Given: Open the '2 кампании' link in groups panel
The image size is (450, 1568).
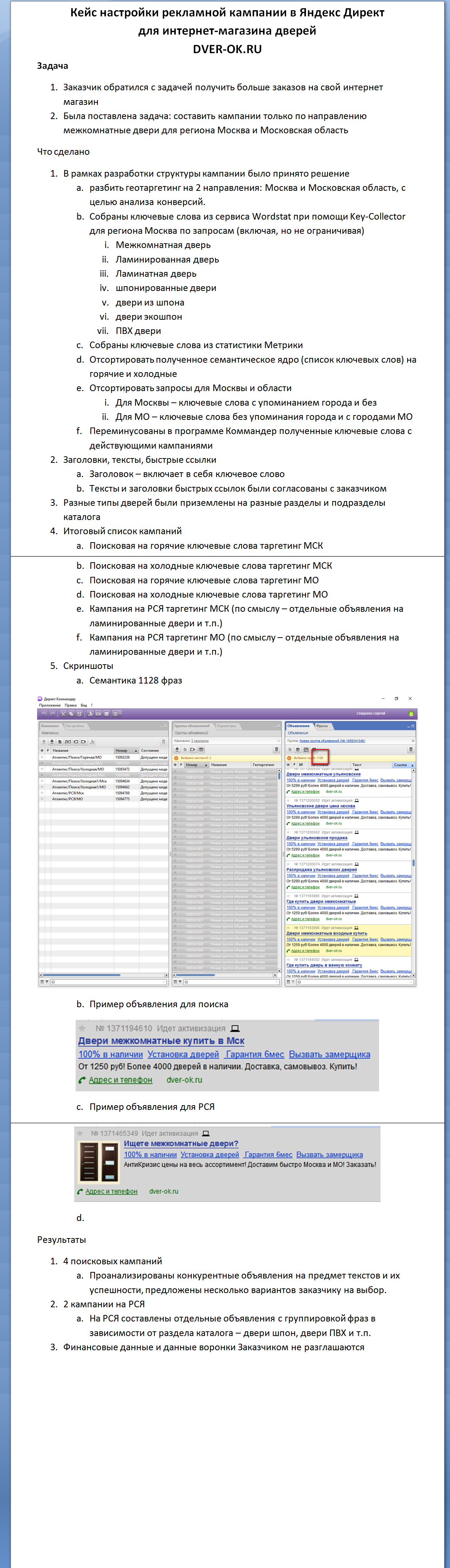Looking at the screenshot, I should point(200,741).
